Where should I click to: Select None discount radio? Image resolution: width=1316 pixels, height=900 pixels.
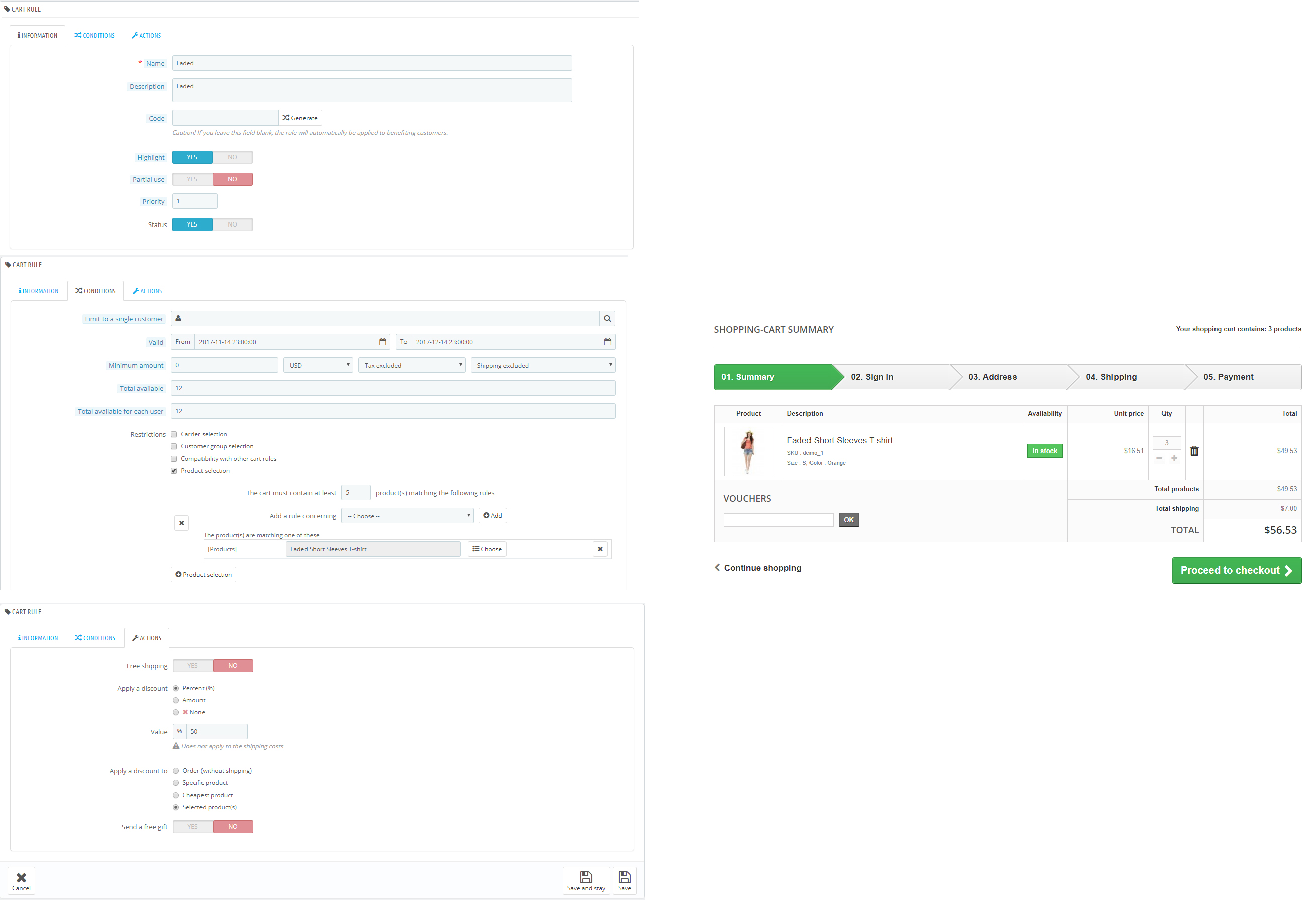coord(176,712)
